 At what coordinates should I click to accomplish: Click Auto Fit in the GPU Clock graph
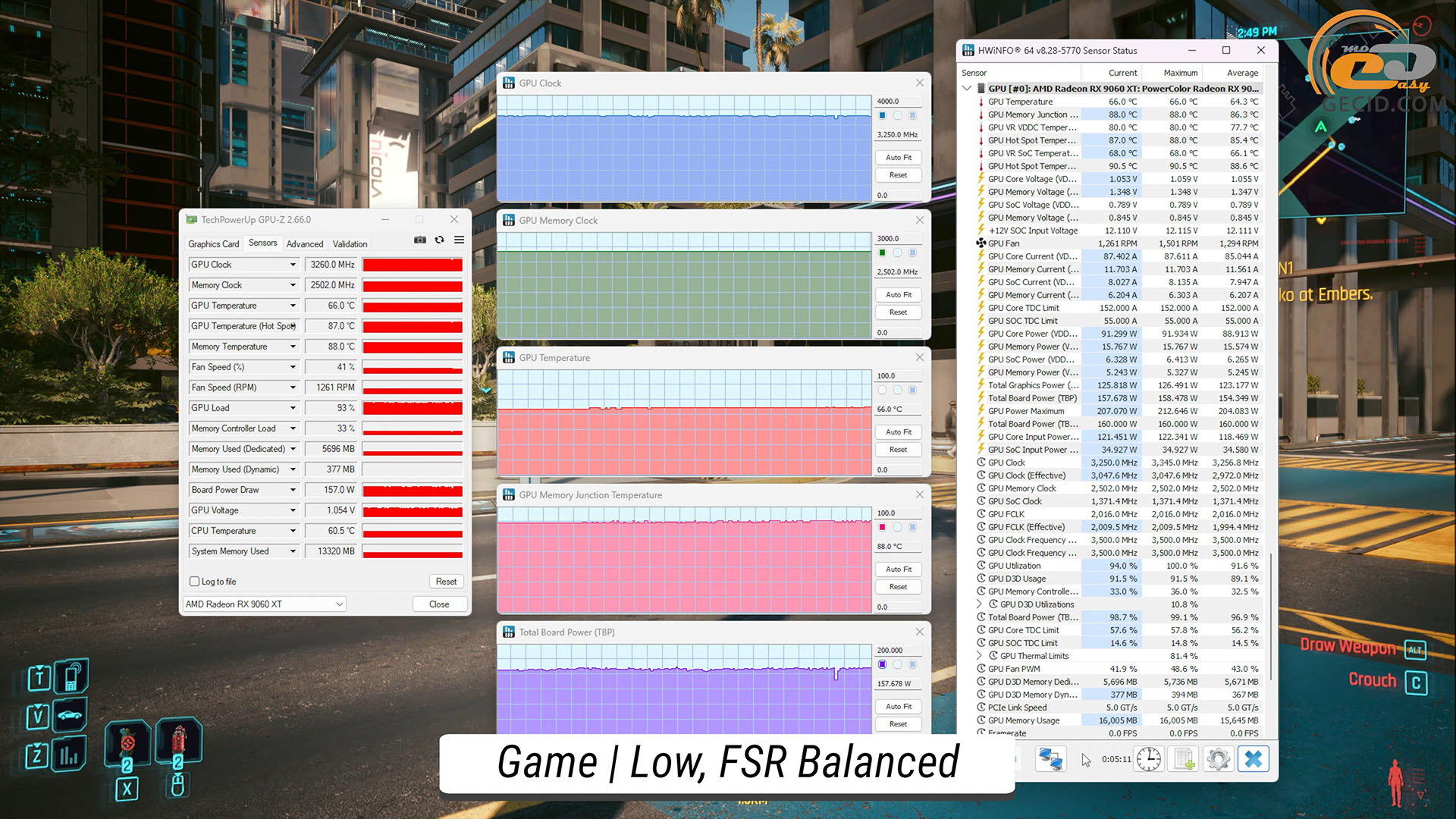899,158
